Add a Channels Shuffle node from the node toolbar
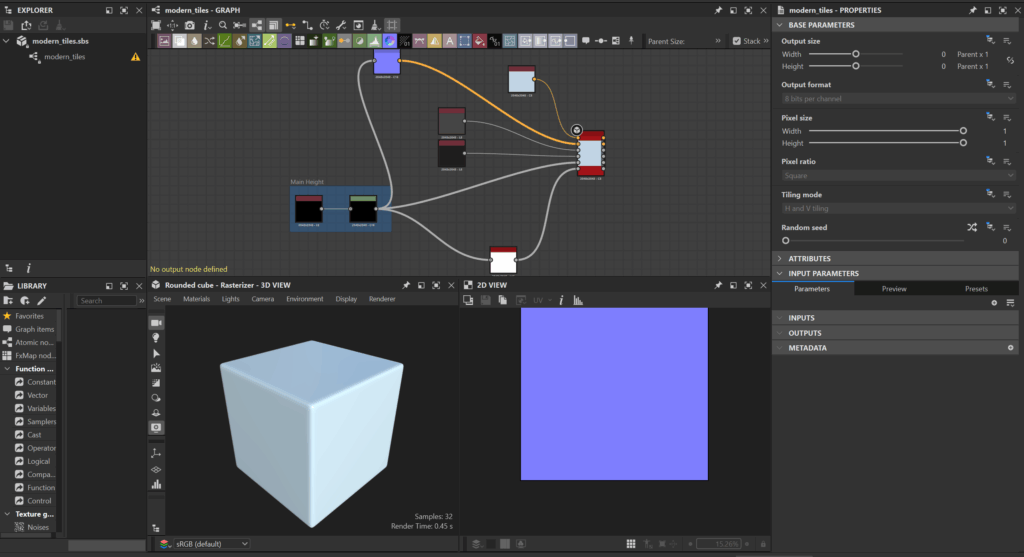1024x557 pixels. [x=209, y=41]
